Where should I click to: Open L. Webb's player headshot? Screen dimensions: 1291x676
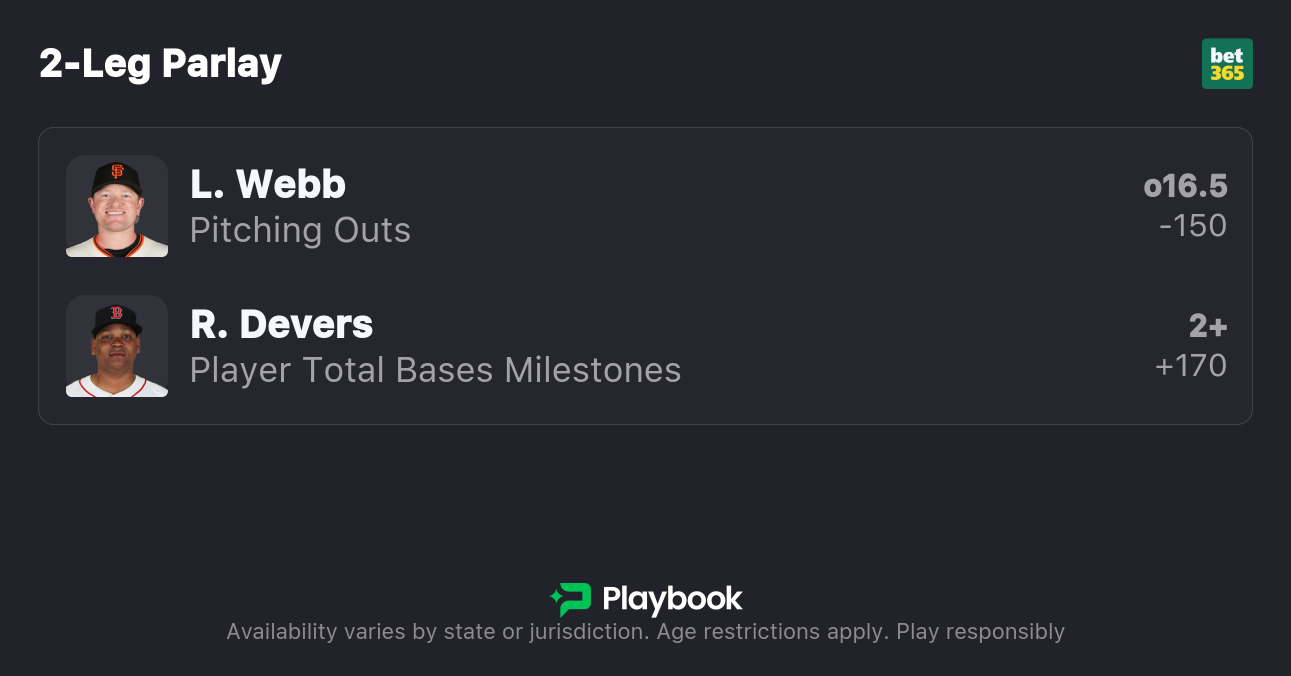[117, 206]
